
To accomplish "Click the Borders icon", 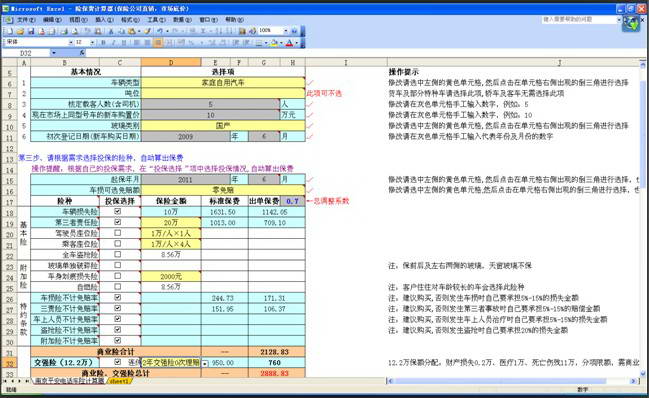I will coord(259,42).
